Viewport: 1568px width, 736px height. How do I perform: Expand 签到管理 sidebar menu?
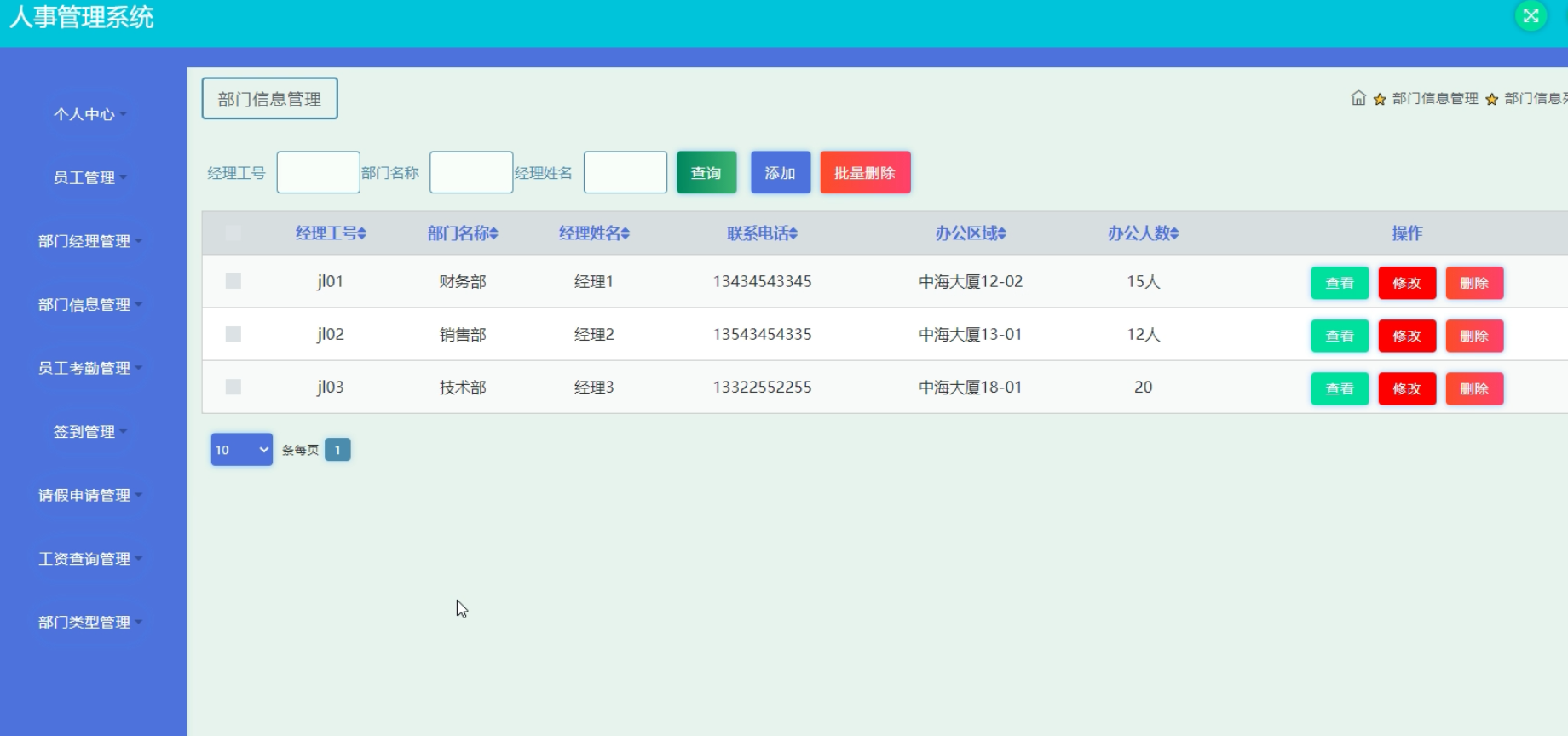[x=89, y=432]
